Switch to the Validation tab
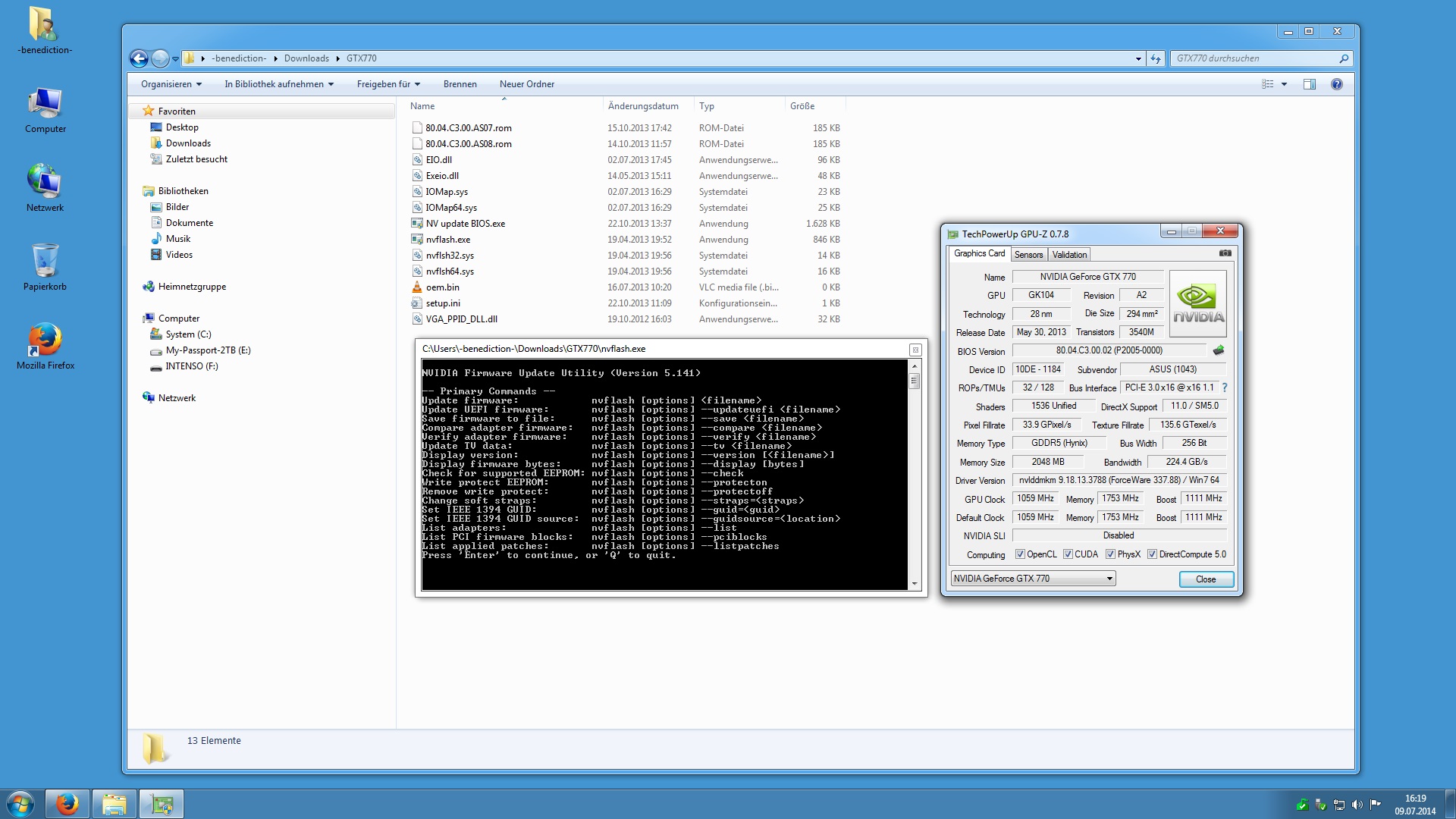 pos(1069,255)
